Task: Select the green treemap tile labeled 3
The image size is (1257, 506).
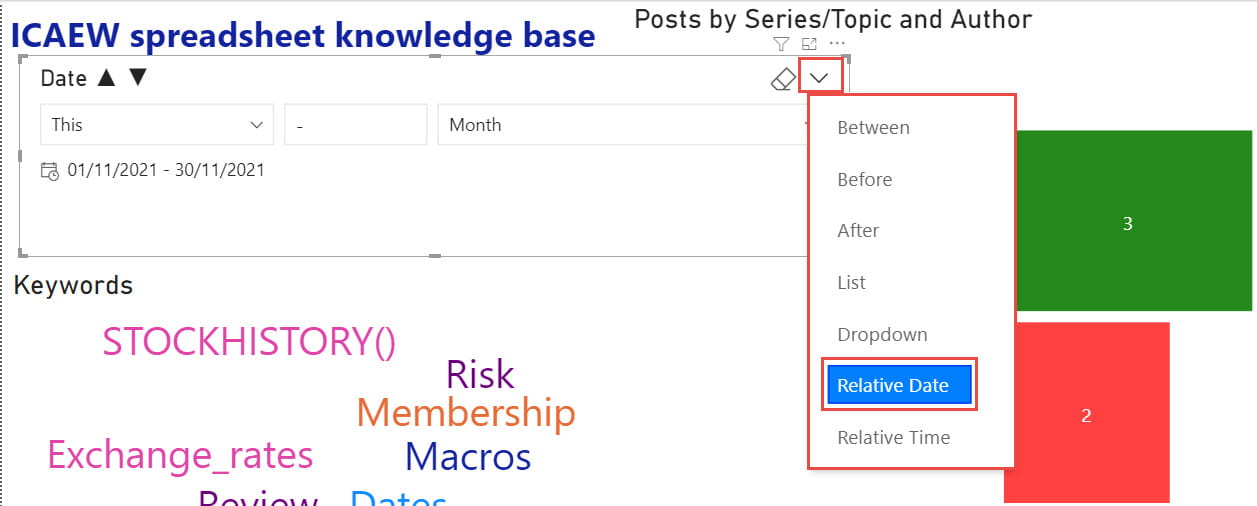Action: (1127, 224)
